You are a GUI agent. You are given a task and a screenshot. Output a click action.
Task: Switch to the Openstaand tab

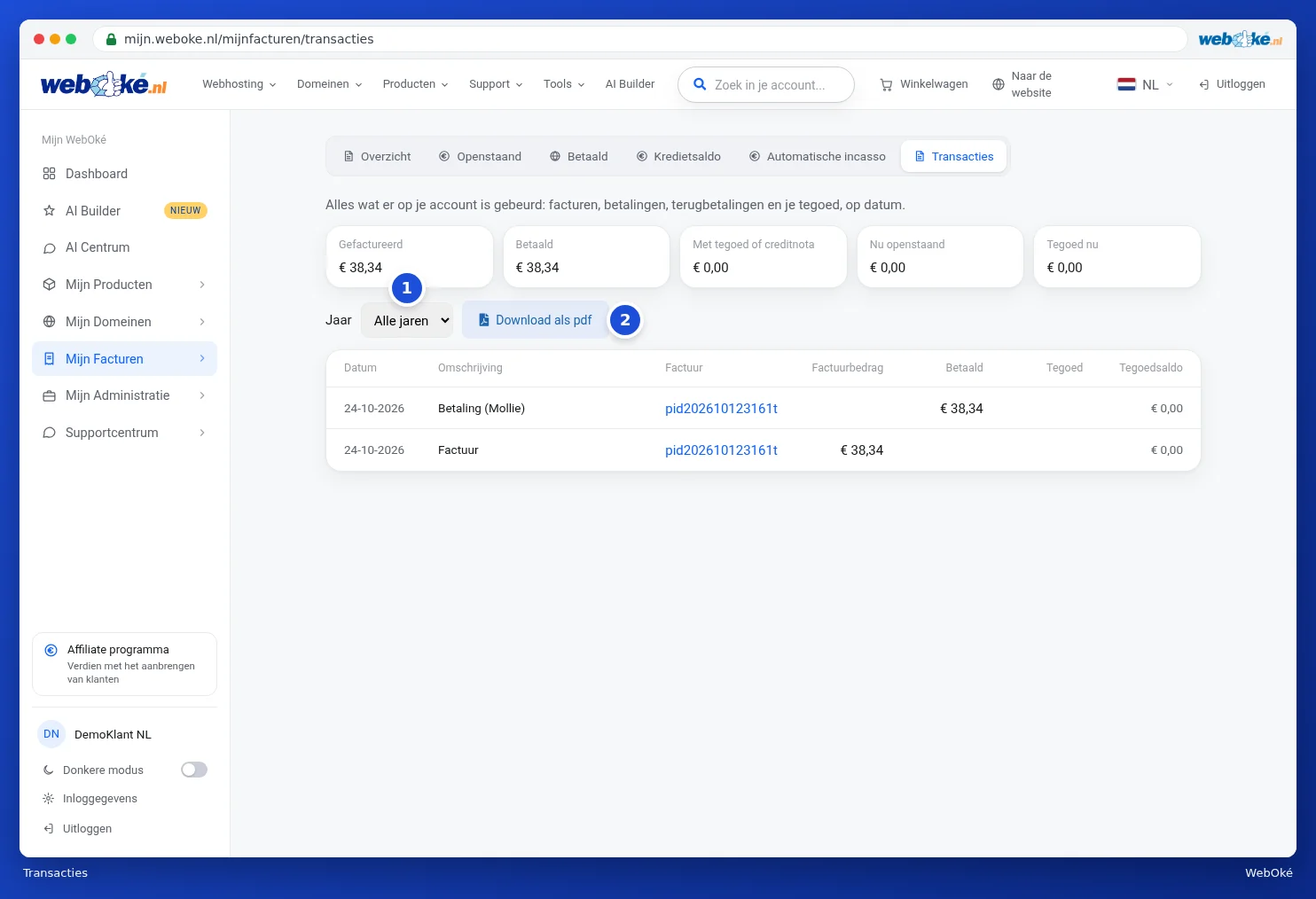click(480, 156)
